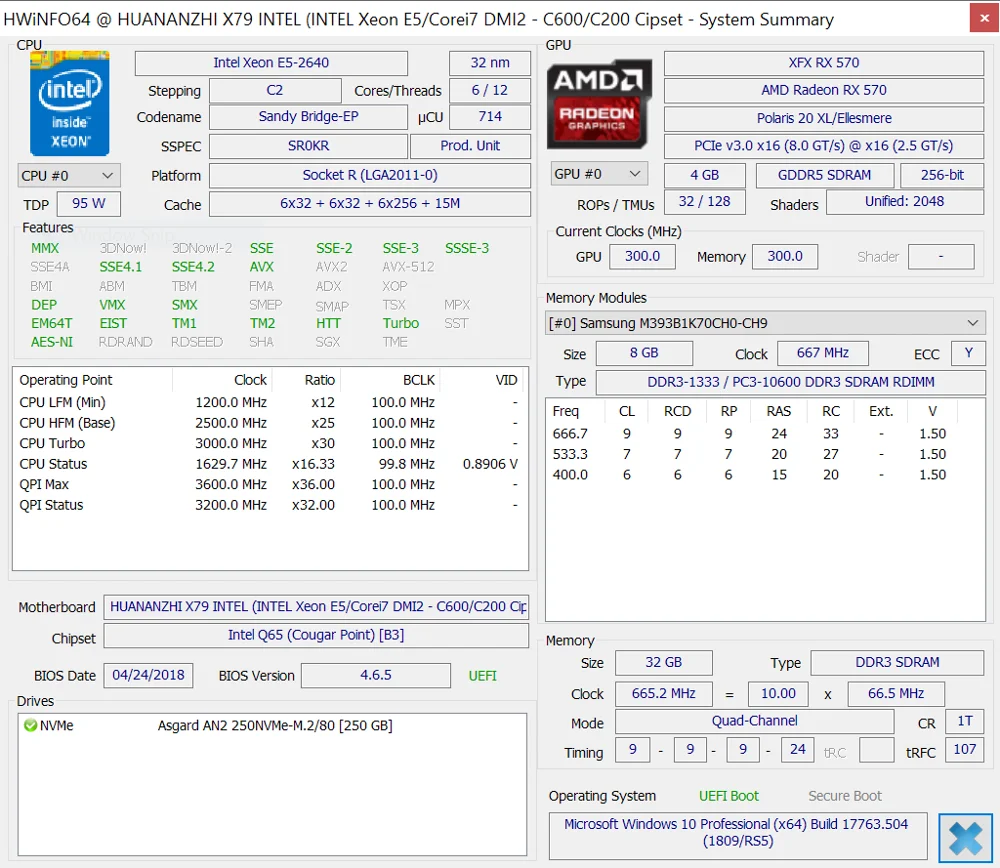Click the green NVMe drive status icon
1000x868 pixels.
[30, 726]
